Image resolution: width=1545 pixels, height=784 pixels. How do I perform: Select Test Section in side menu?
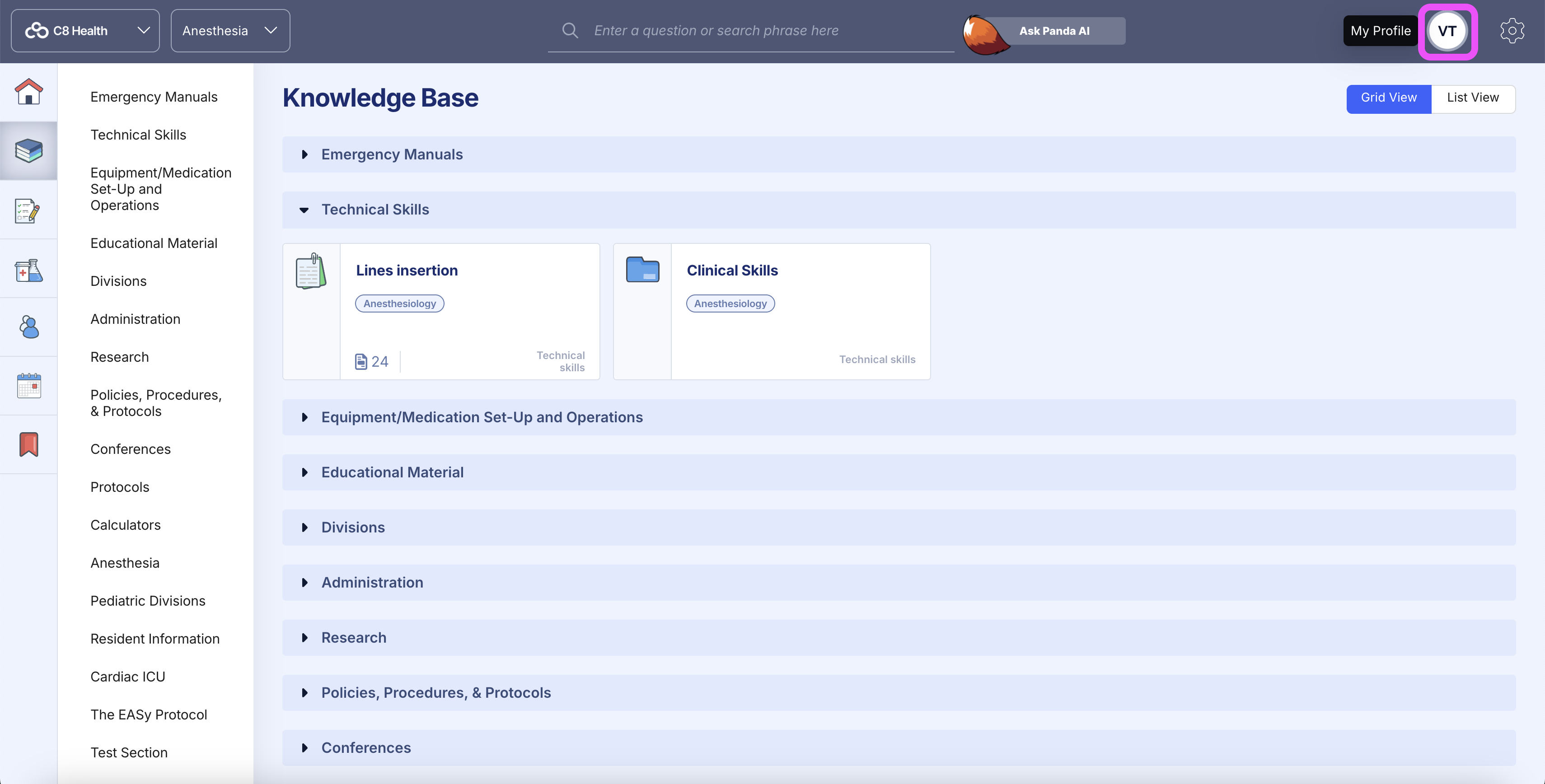tap(129, 753)
